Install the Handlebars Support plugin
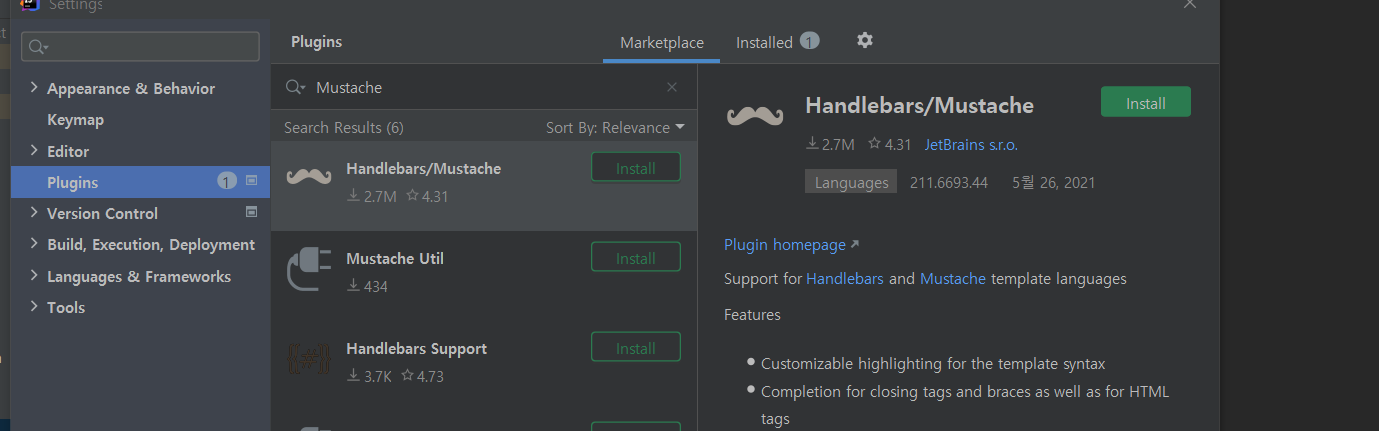Image resolution: width=1379 pixels, height=431 pixels. [x=636, y=348]
